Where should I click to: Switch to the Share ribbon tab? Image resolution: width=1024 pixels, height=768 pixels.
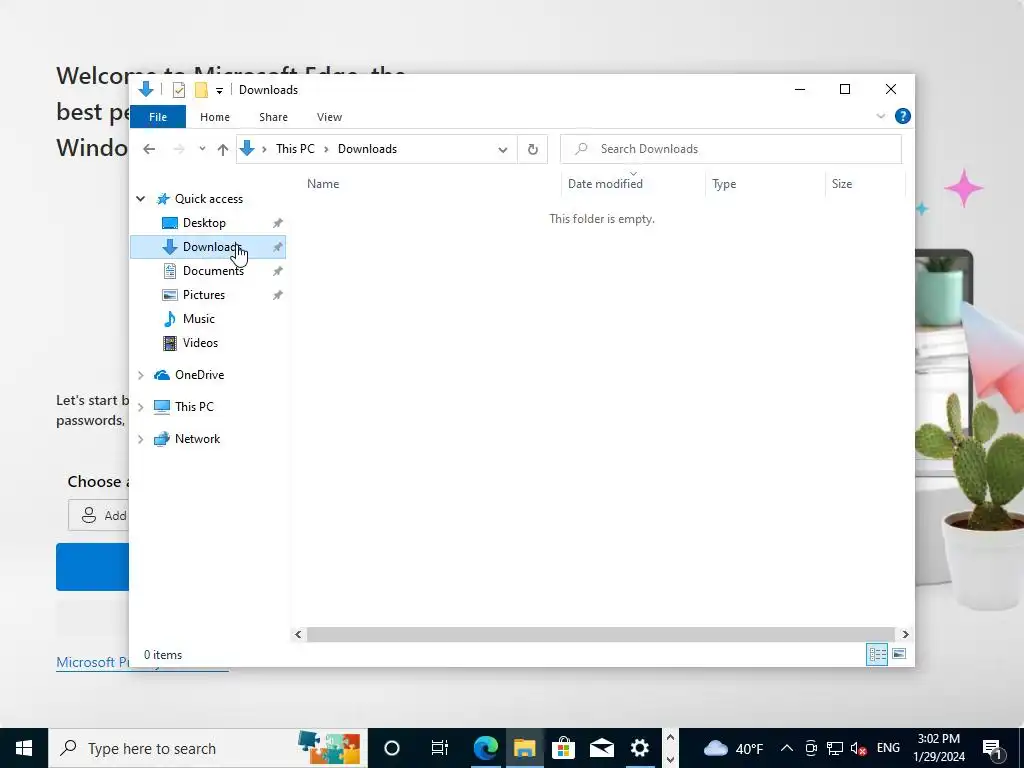273,117
